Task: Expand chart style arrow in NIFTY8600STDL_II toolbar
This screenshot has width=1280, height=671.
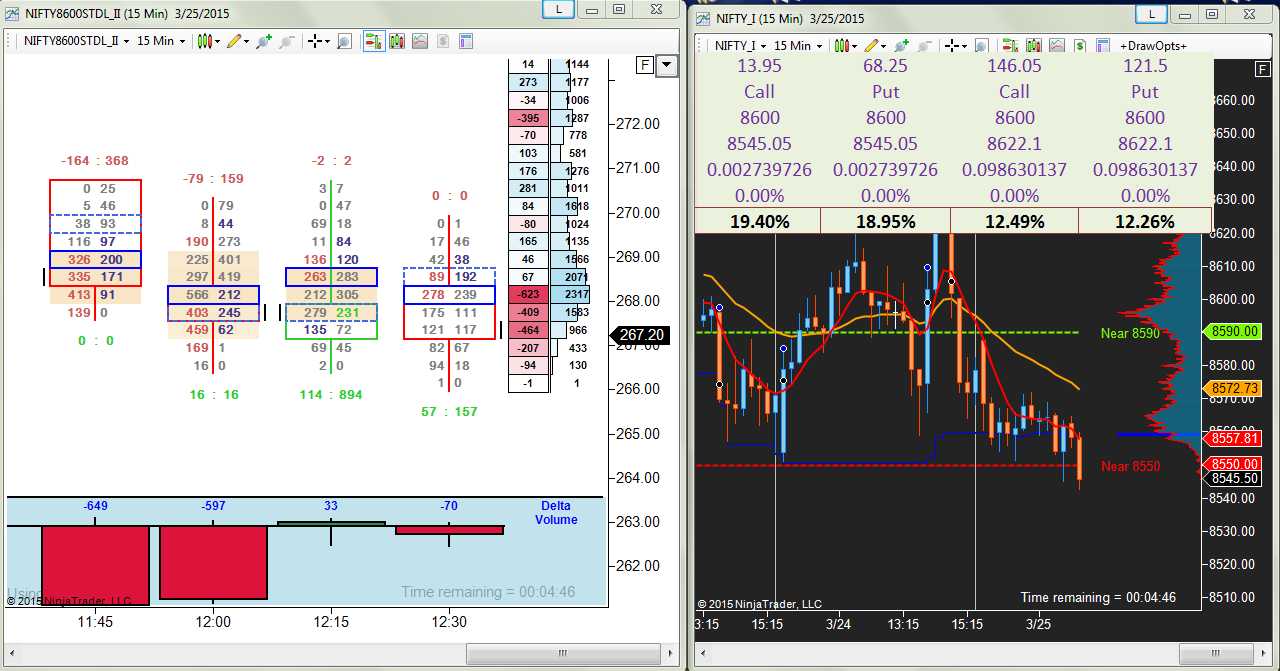Action: [x=218, y=41]
